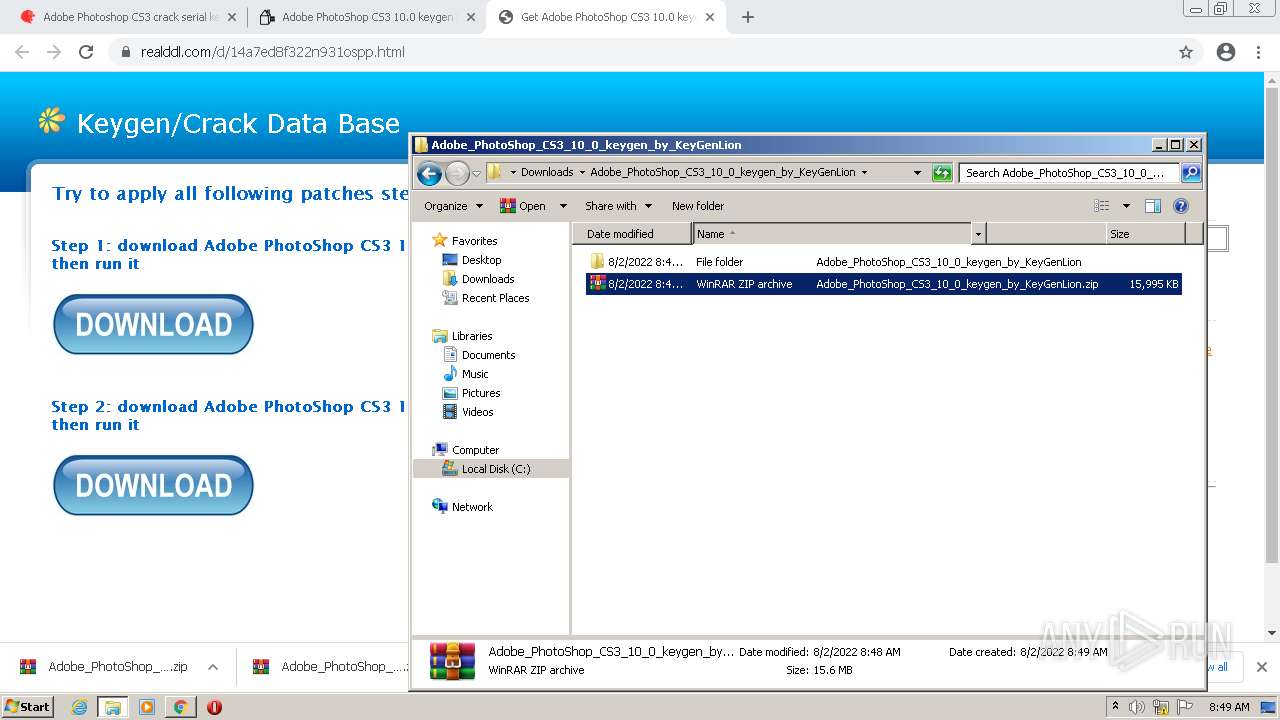Select Network in navigation pane
This screenshot has width=1280, height=720.
tap(472, 507)
